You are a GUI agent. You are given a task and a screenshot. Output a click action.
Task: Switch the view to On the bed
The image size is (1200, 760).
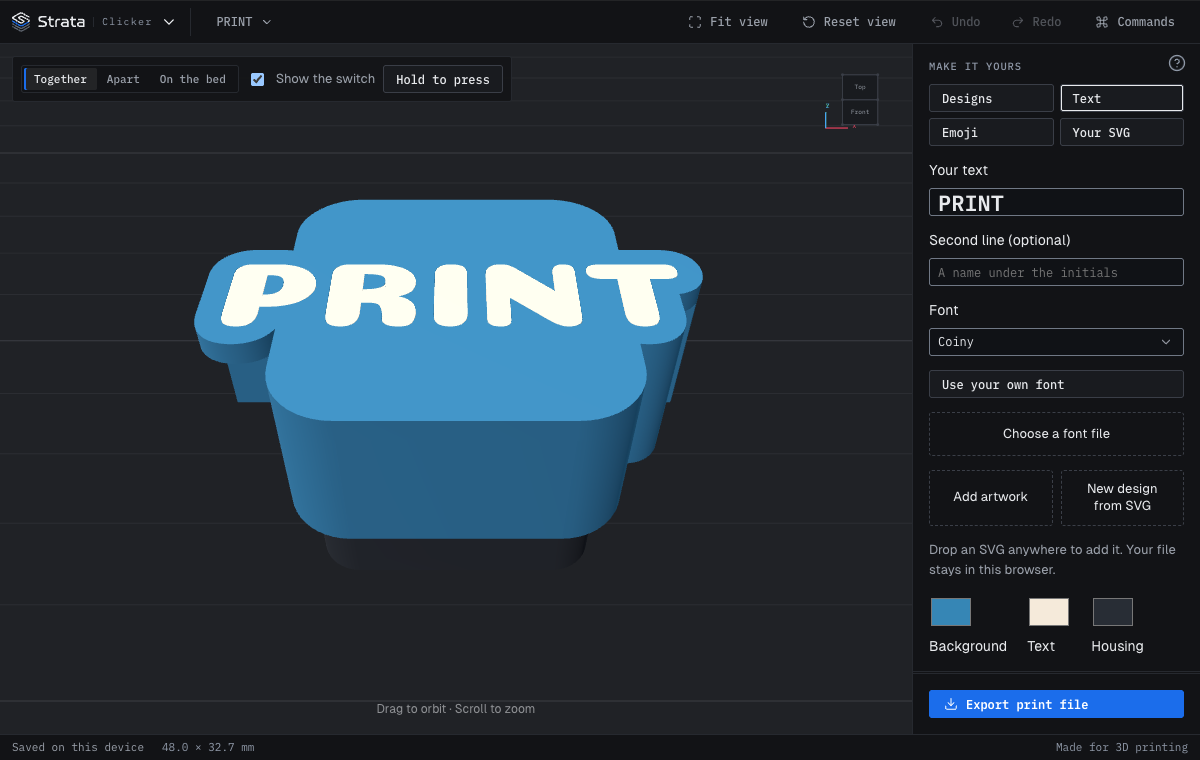193,79
